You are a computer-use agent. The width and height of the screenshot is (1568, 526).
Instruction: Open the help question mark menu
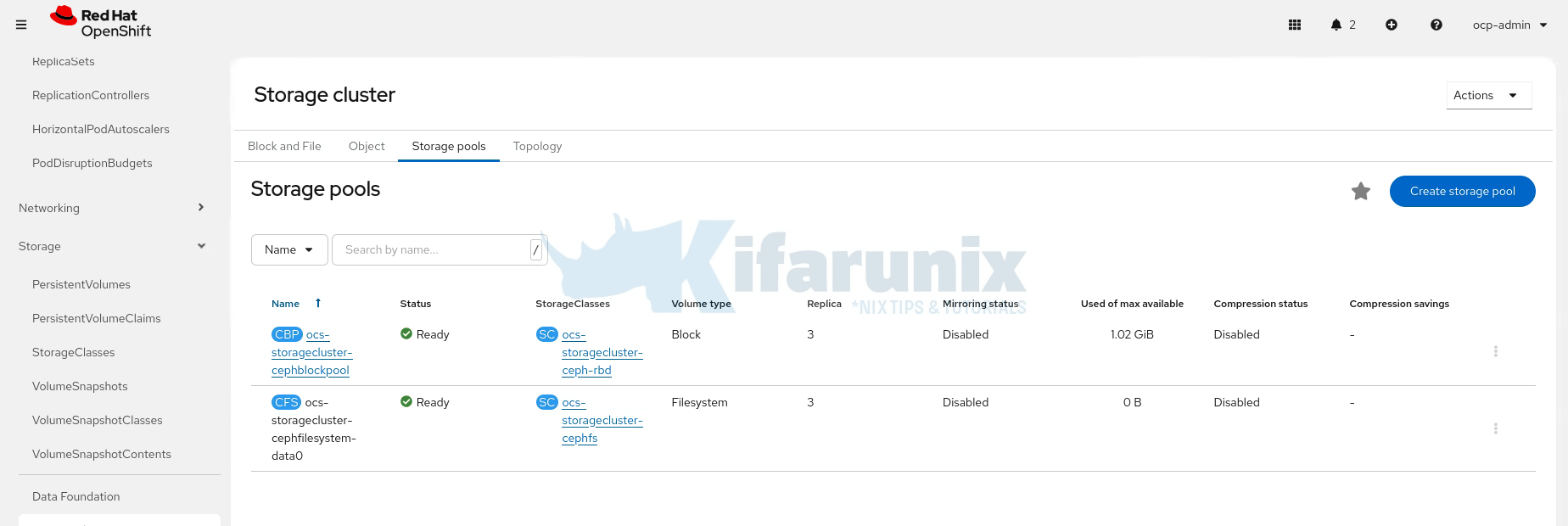click(x=1436, y=25)
